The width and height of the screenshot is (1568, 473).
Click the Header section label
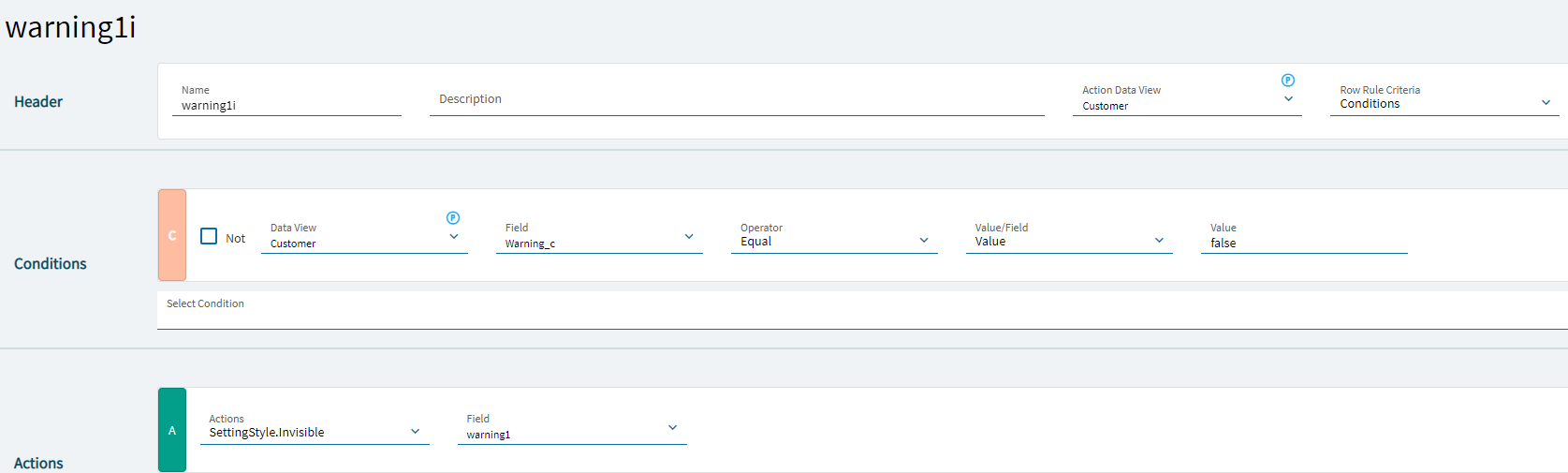point(38,102)
